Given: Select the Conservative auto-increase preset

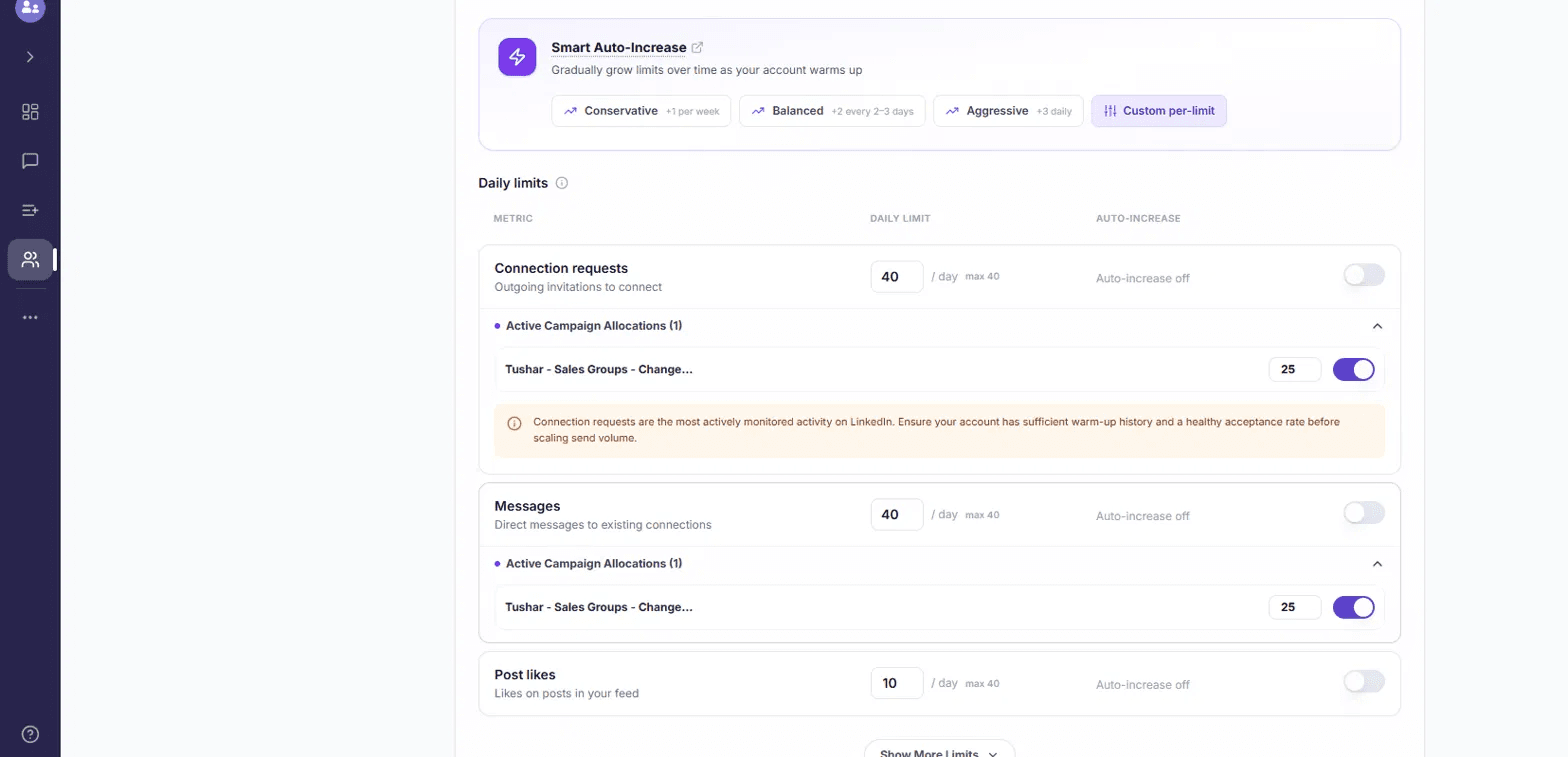Looking at the screenshot, I should 641,111.
